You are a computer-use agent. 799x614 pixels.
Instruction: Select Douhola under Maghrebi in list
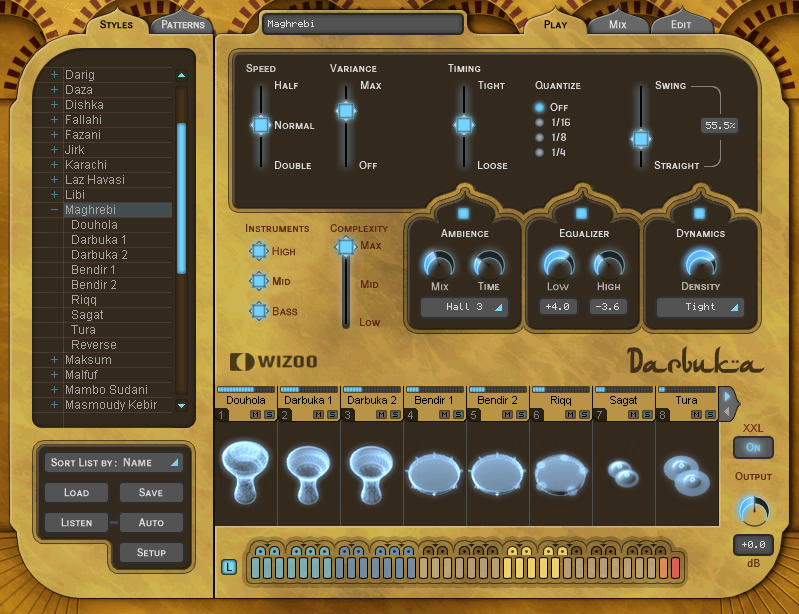coord(94,225)
